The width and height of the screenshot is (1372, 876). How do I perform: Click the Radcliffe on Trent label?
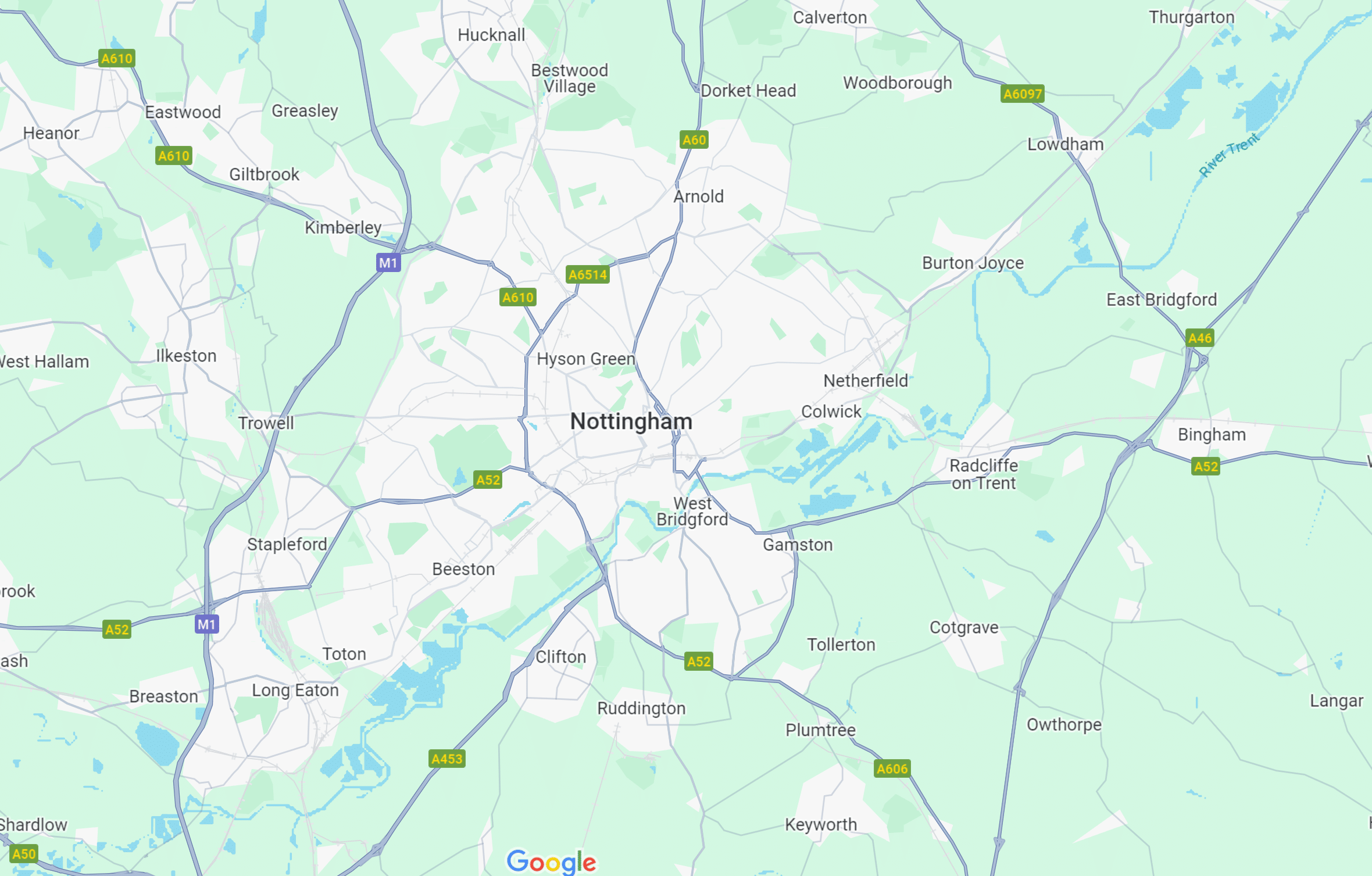984,474
